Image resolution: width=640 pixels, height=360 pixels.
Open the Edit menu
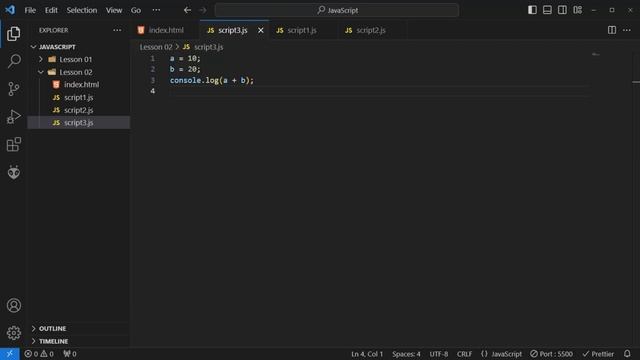(x=51, y=10)
